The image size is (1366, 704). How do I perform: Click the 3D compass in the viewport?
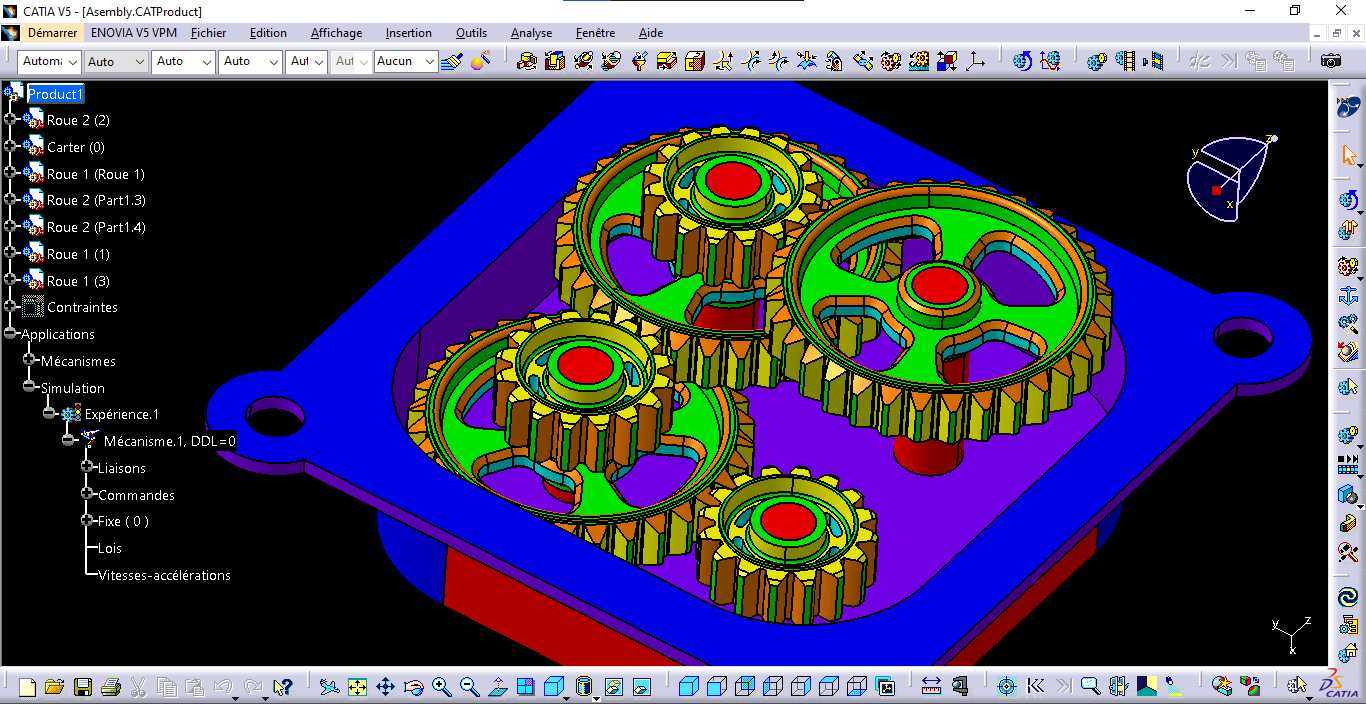click(x=1232, y=176)
